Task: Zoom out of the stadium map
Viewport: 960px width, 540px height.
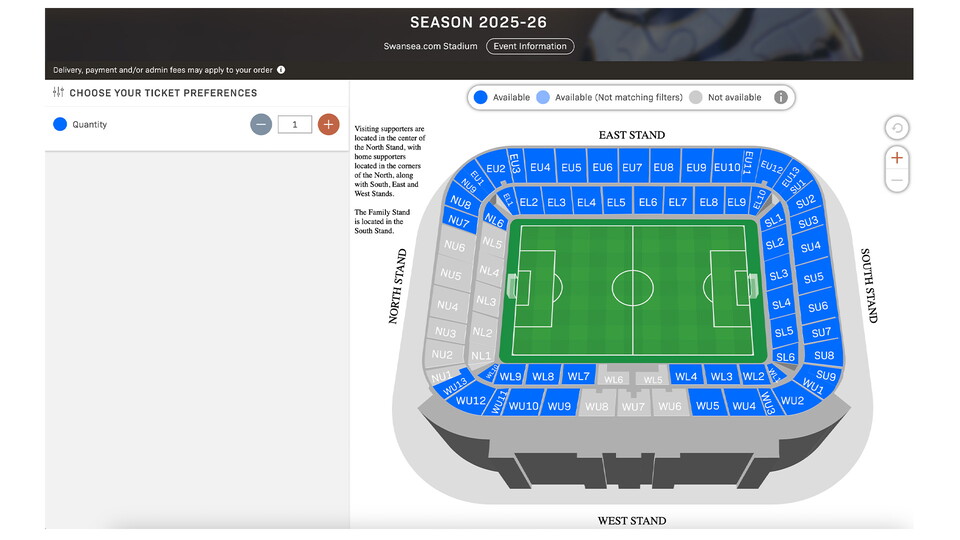Action: (x=896, y=180)
